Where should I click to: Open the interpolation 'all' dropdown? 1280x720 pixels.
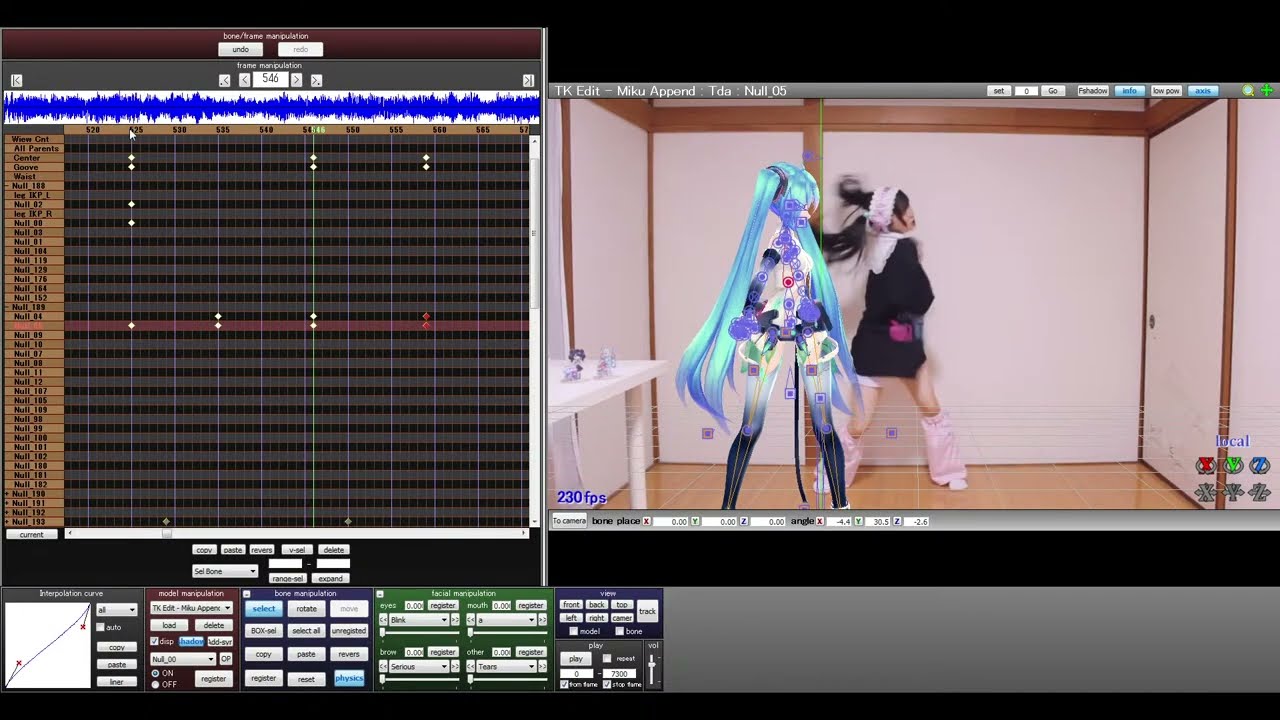pos(116,610)
